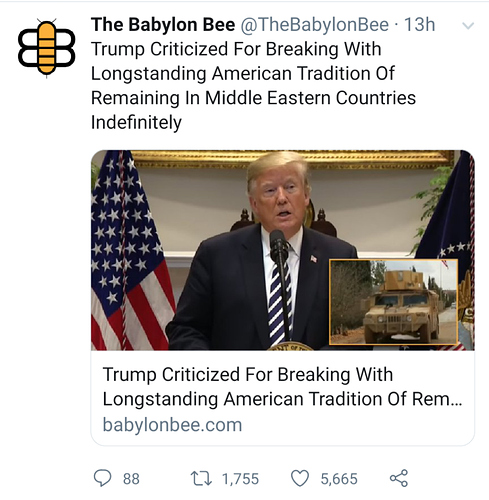Tap the reply speech bubble icon

point(102,478)
